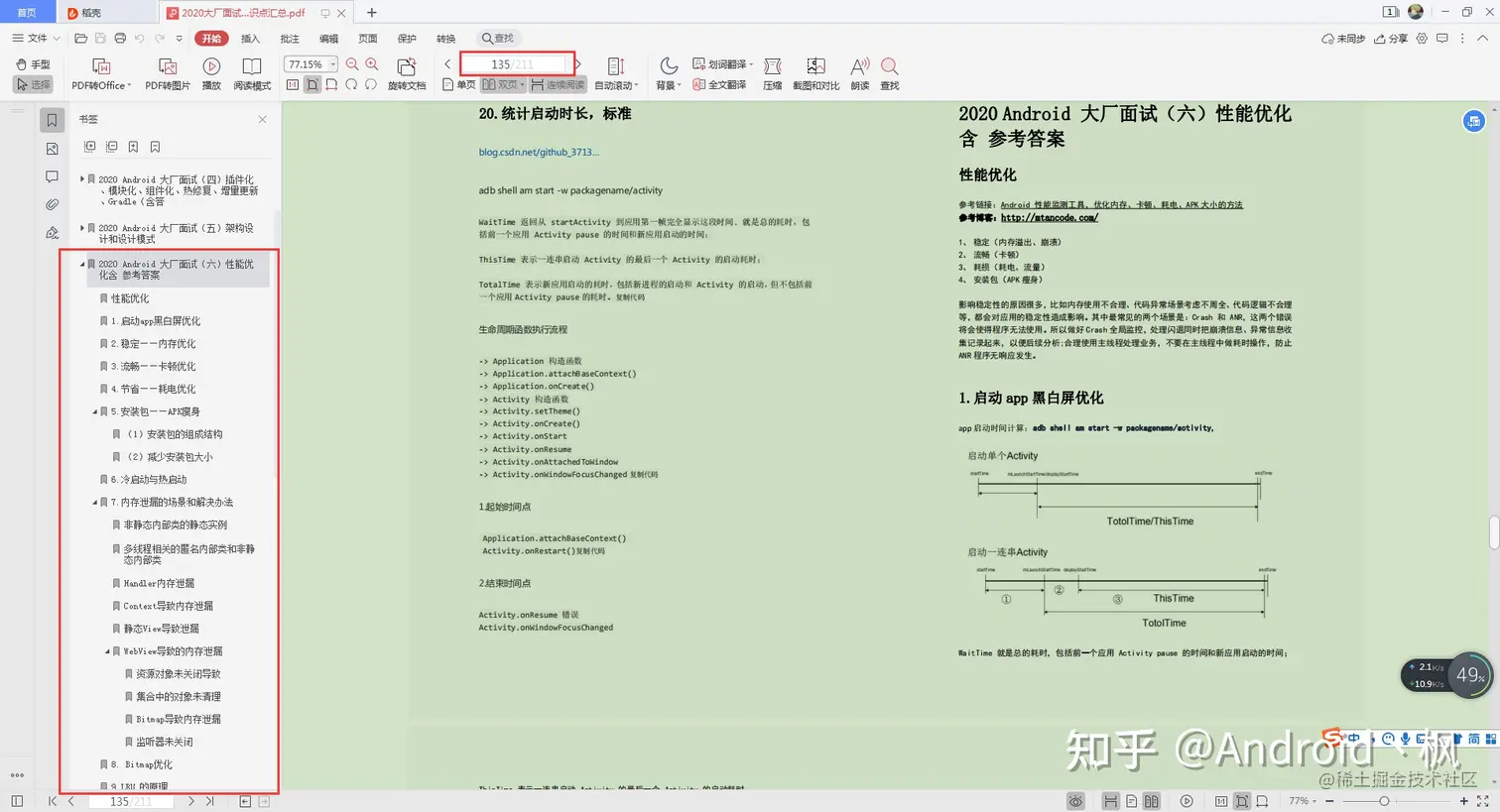Viewport: 1500px width, 812px height.
Task: Collapse 7.内存泄漏的场景和解决办法 node
Action: click(x=95, y=503)
